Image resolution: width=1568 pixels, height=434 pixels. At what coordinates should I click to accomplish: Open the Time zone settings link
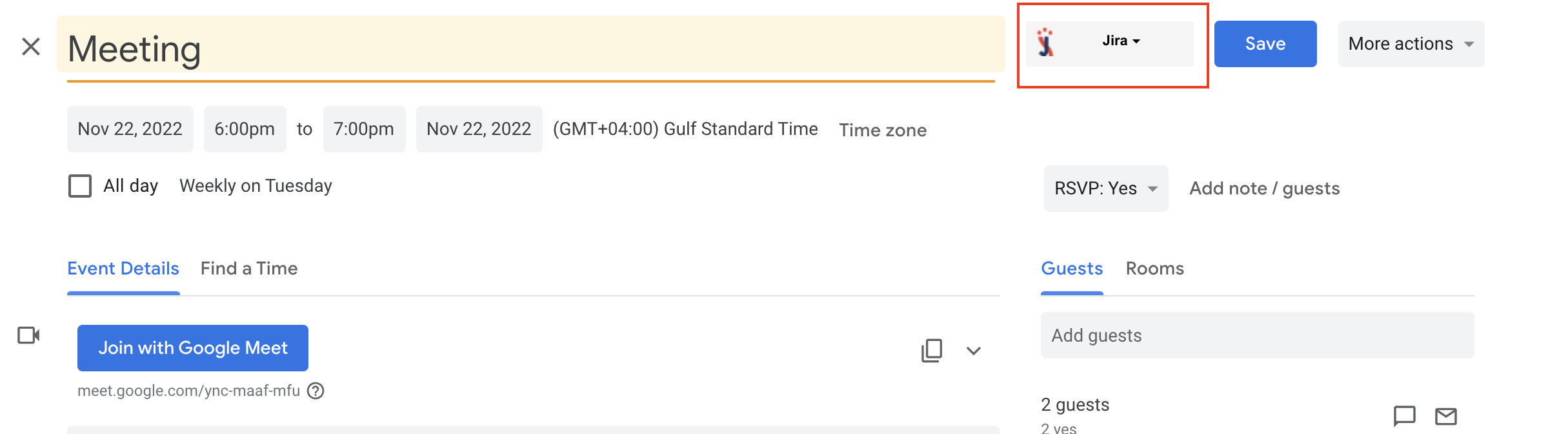click(882, 130)
